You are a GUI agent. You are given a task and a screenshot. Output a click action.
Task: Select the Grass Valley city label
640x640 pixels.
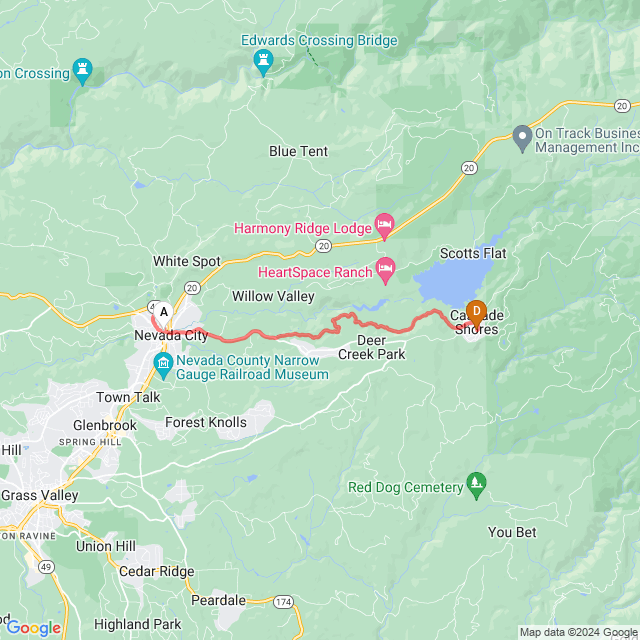coord(40,496)
